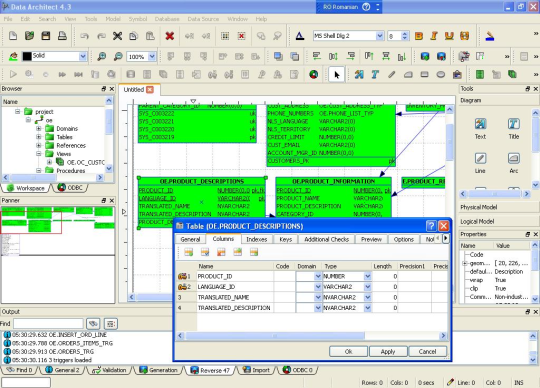
Task: Click the print icon in toolbar
Action: 62,35
